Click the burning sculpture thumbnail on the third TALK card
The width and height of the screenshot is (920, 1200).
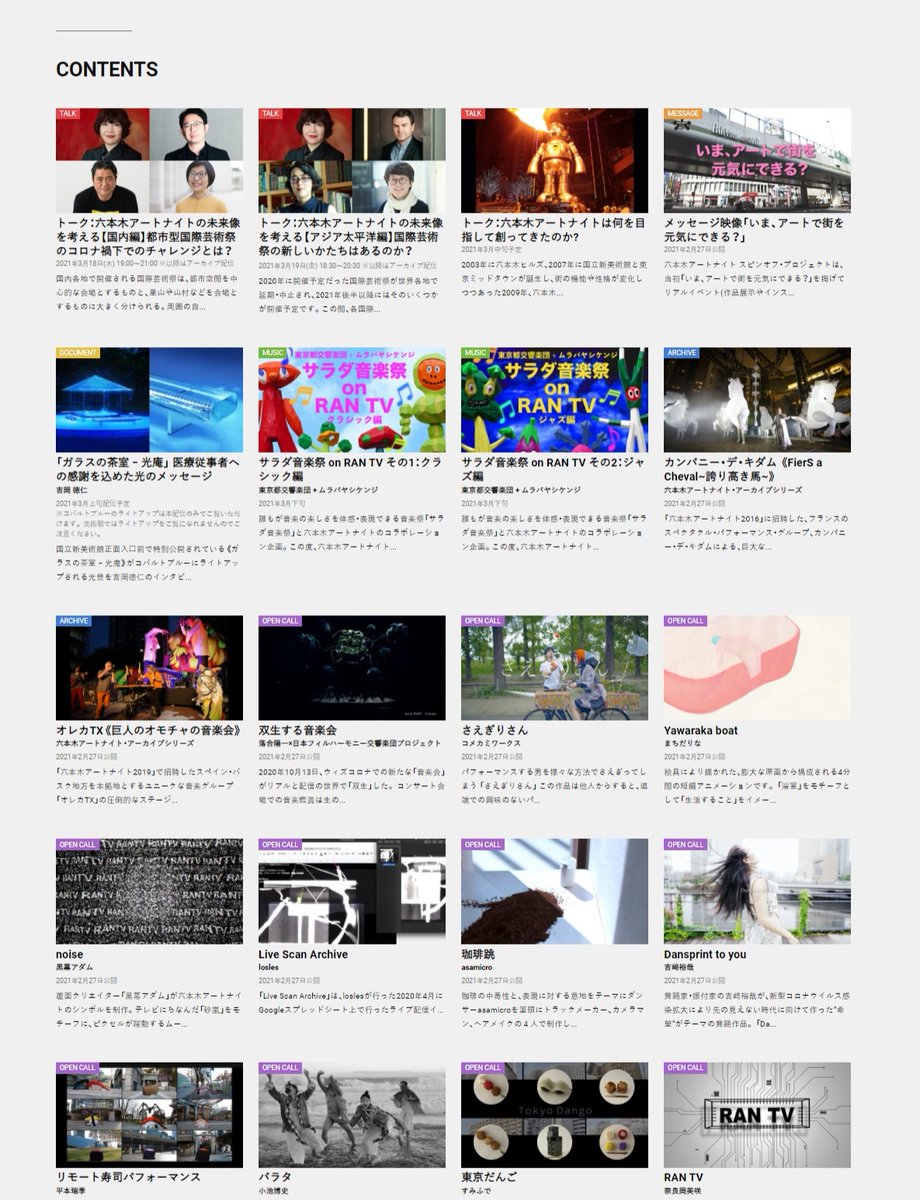[x=552, y=158]
